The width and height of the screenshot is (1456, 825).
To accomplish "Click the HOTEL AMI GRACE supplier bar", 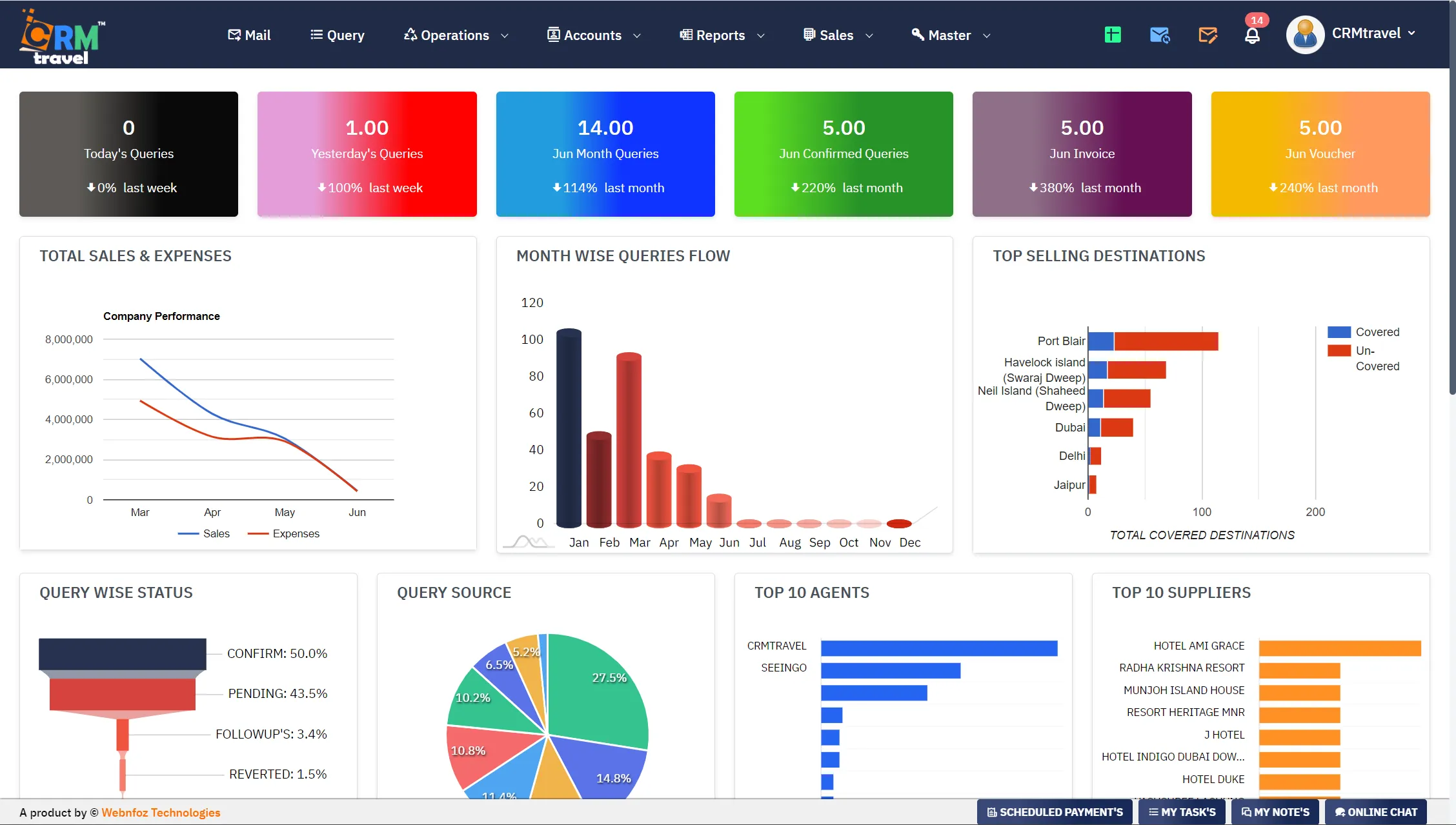I will point(1340,648).
